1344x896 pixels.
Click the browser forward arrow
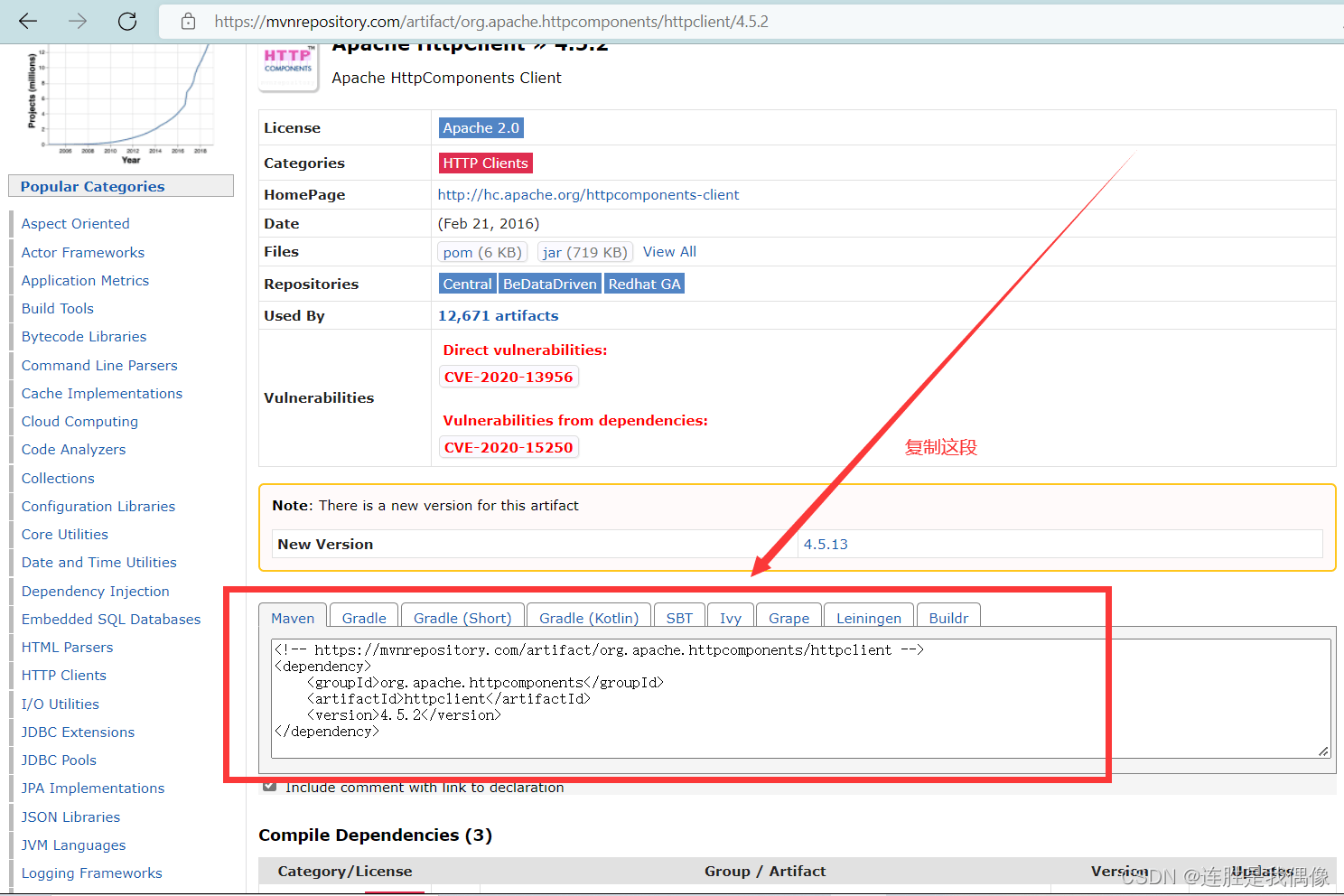pos(78,21)
